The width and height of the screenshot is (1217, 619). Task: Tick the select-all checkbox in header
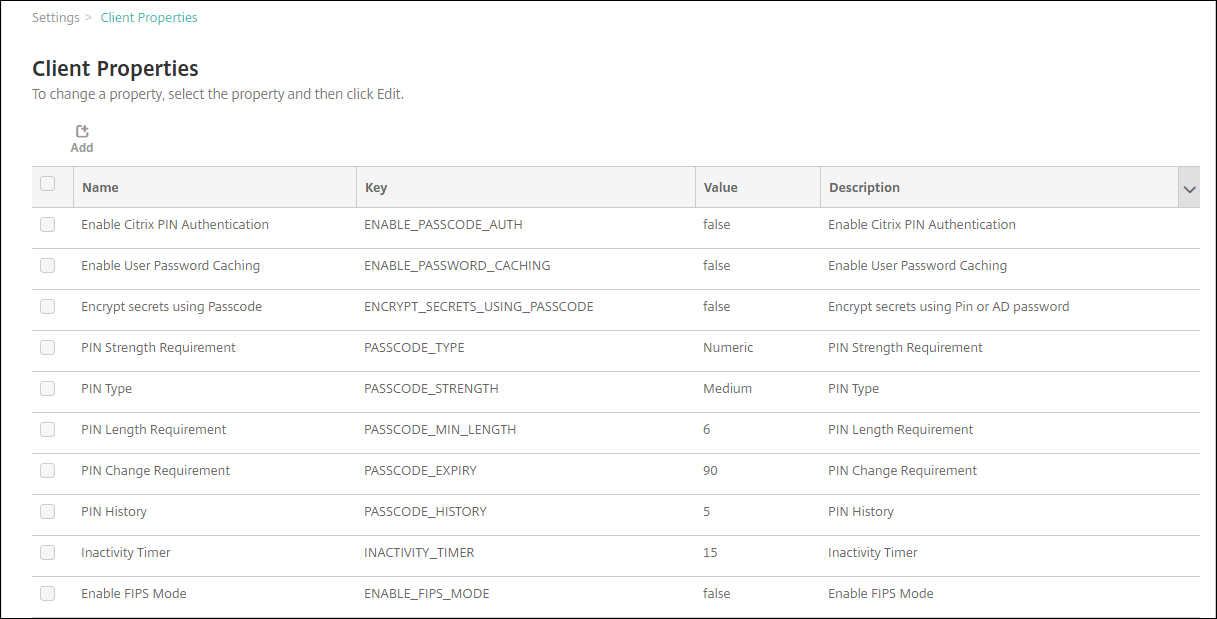tap(47, 184)
